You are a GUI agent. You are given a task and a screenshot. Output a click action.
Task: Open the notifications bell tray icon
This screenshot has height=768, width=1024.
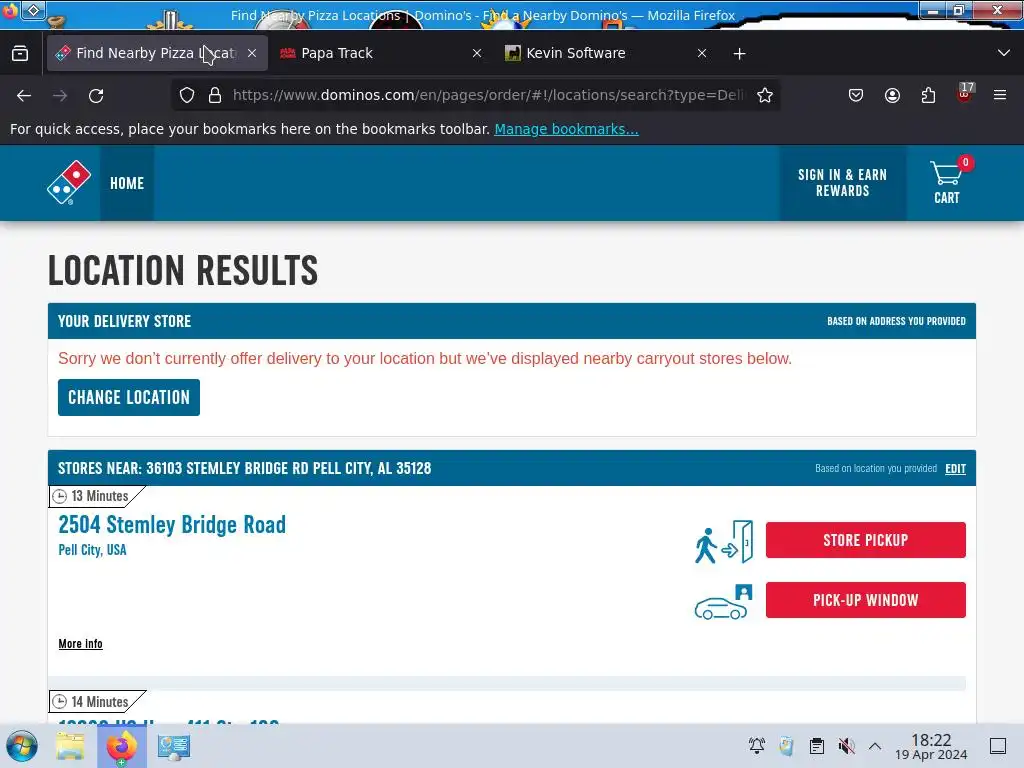pos(756,746)
